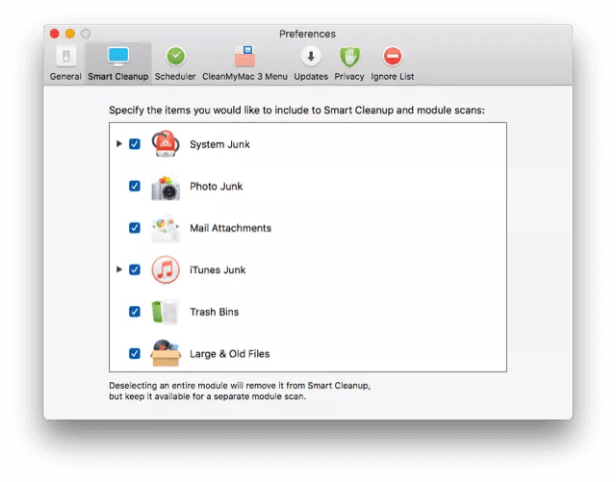This screenshot has height=482, width=616.
Task: Minimize the Preferences window with yellow button
Action: (x=70, y=34)
